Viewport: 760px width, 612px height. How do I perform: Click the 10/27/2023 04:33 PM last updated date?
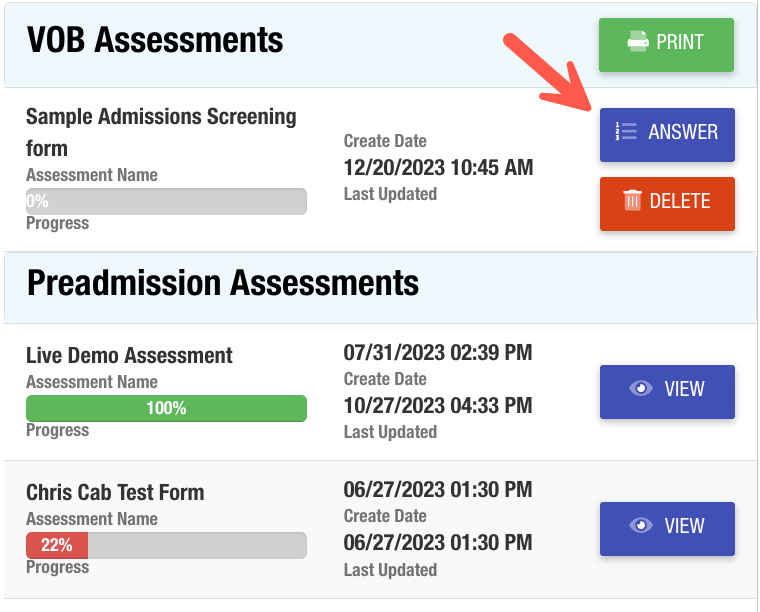coord(437,406)
